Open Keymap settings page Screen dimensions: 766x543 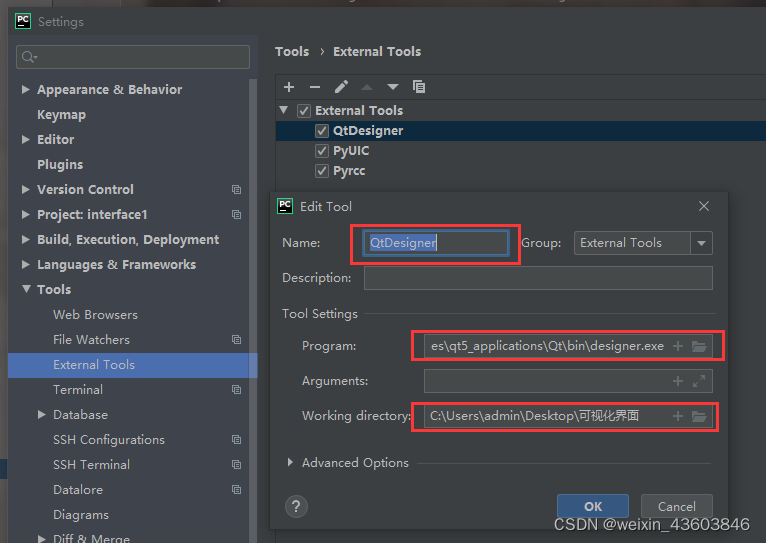coord(62,115)
